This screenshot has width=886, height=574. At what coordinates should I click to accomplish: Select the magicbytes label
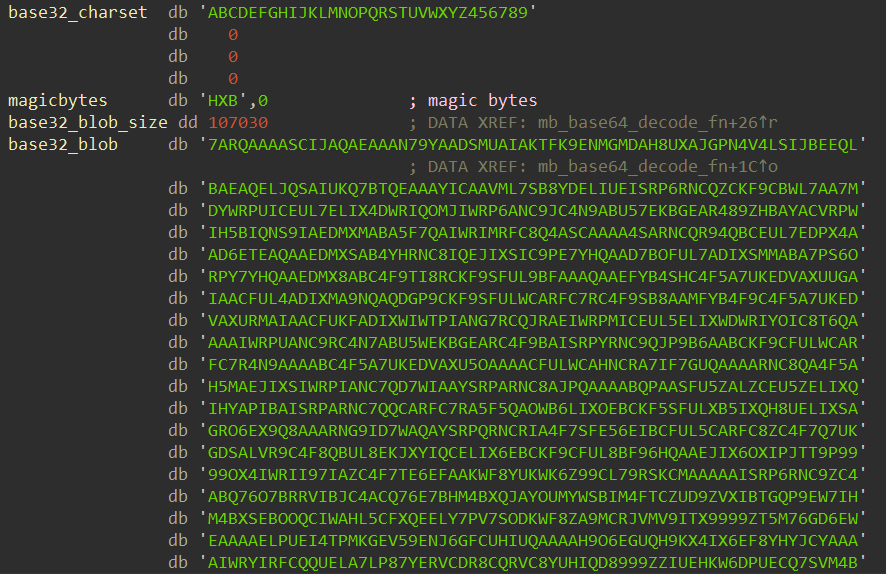click(58, 101)
